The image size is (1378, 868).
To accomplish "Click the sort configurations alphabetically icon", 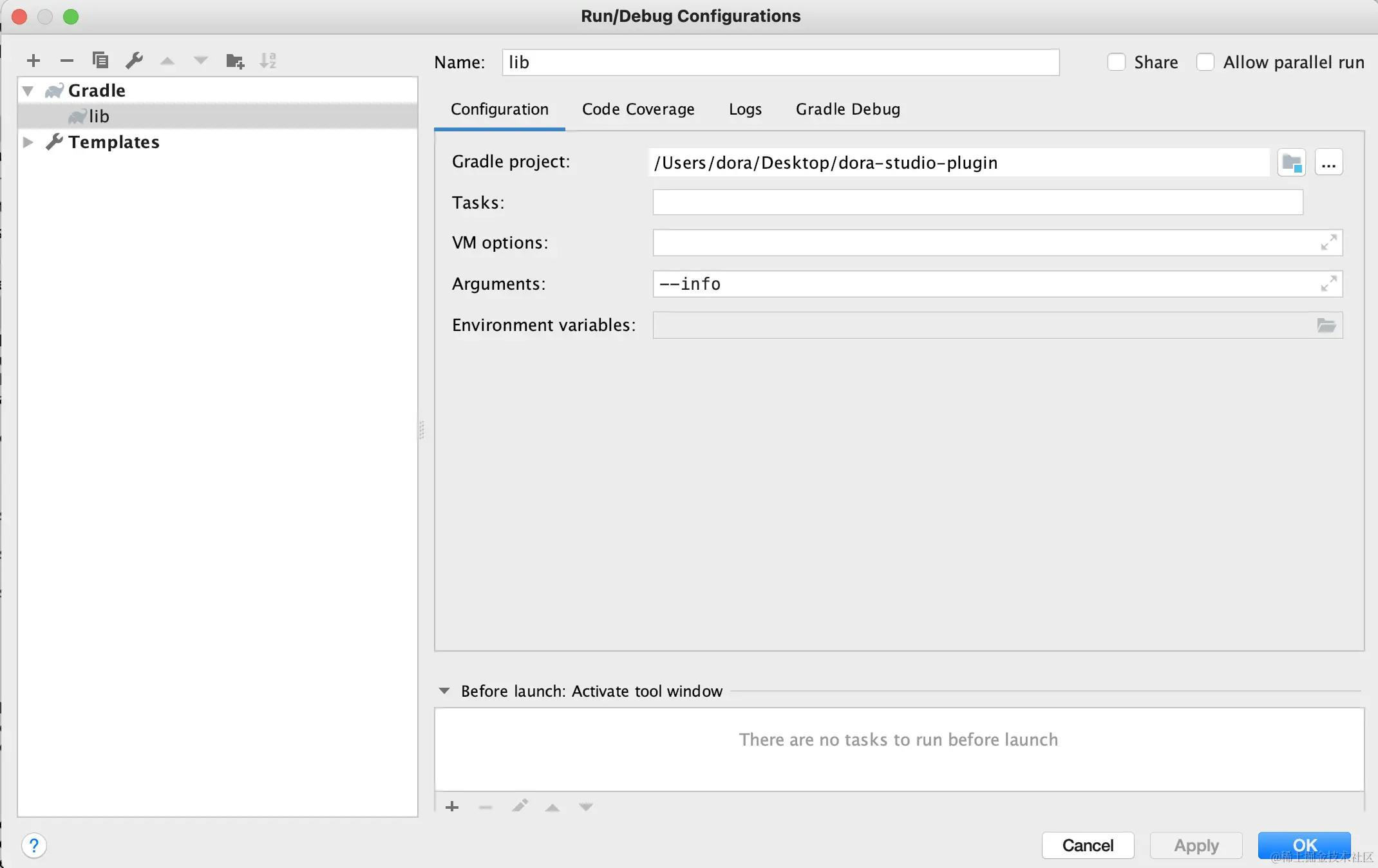I will 268,61.
